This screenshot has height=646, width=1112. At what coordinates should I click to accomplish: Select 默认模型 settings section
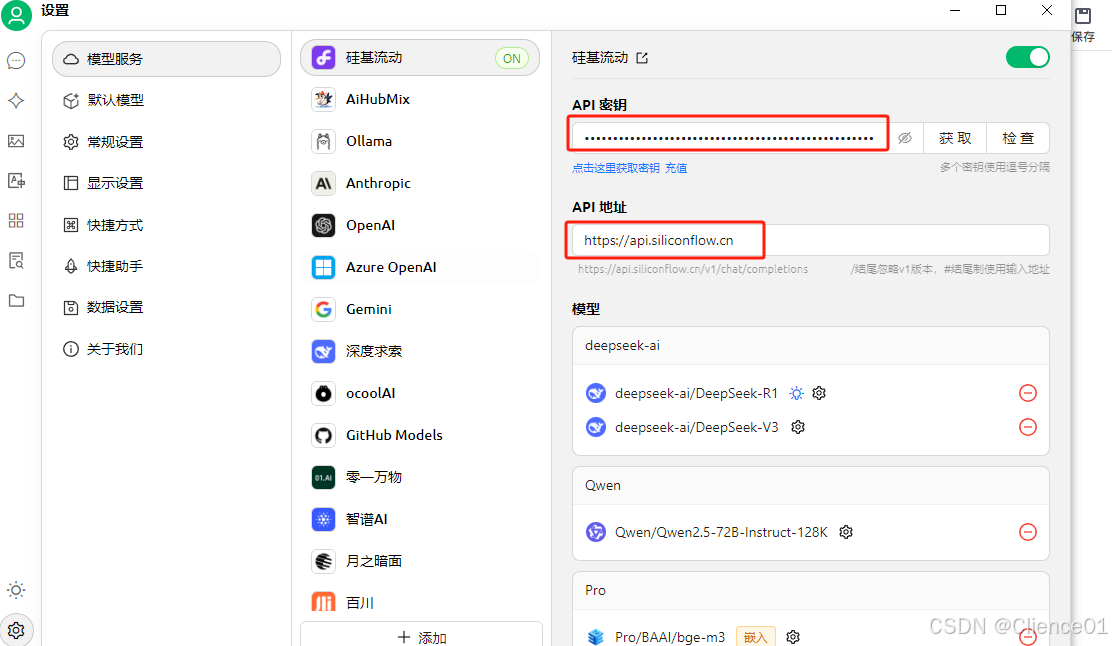tap(167, 100)
